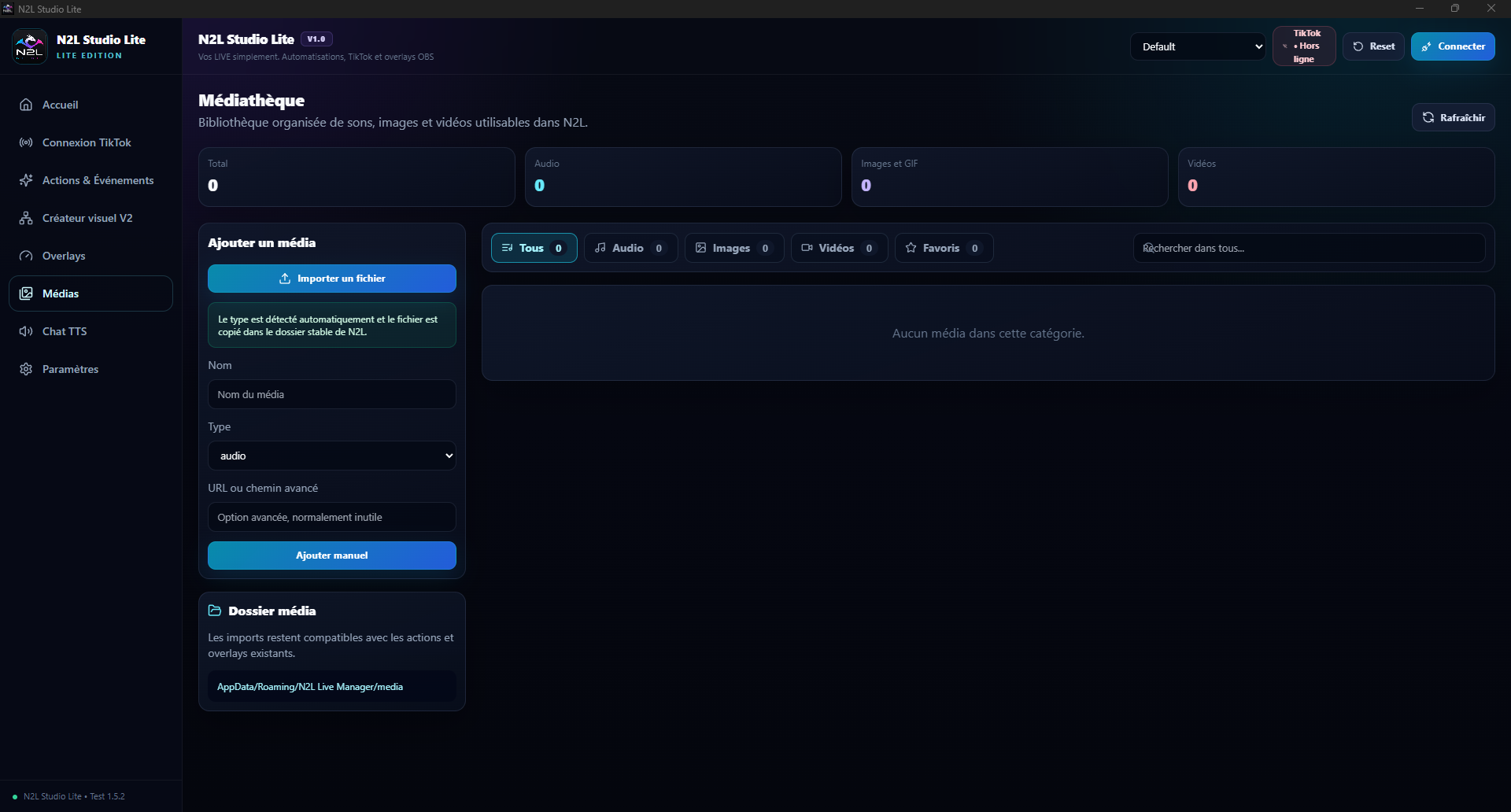Click the N2L logo in the sidebar
Viewport: 1511px width, 812px height.
tap(30, 46)
